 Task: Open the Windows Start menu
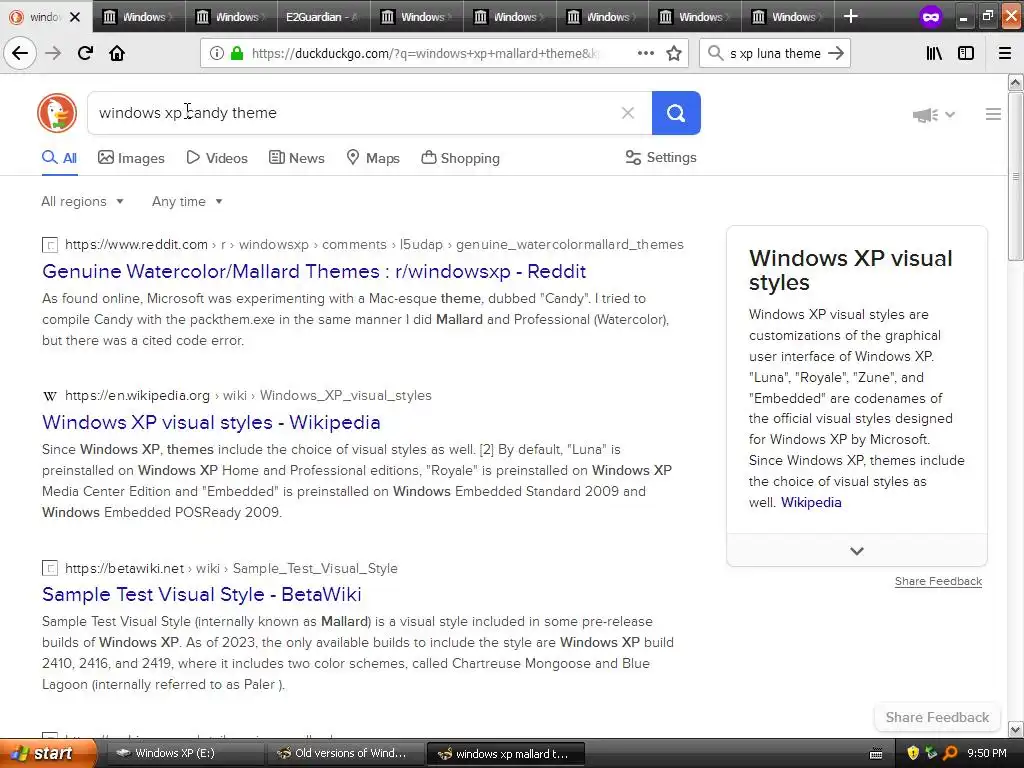[x=48, y=754]
